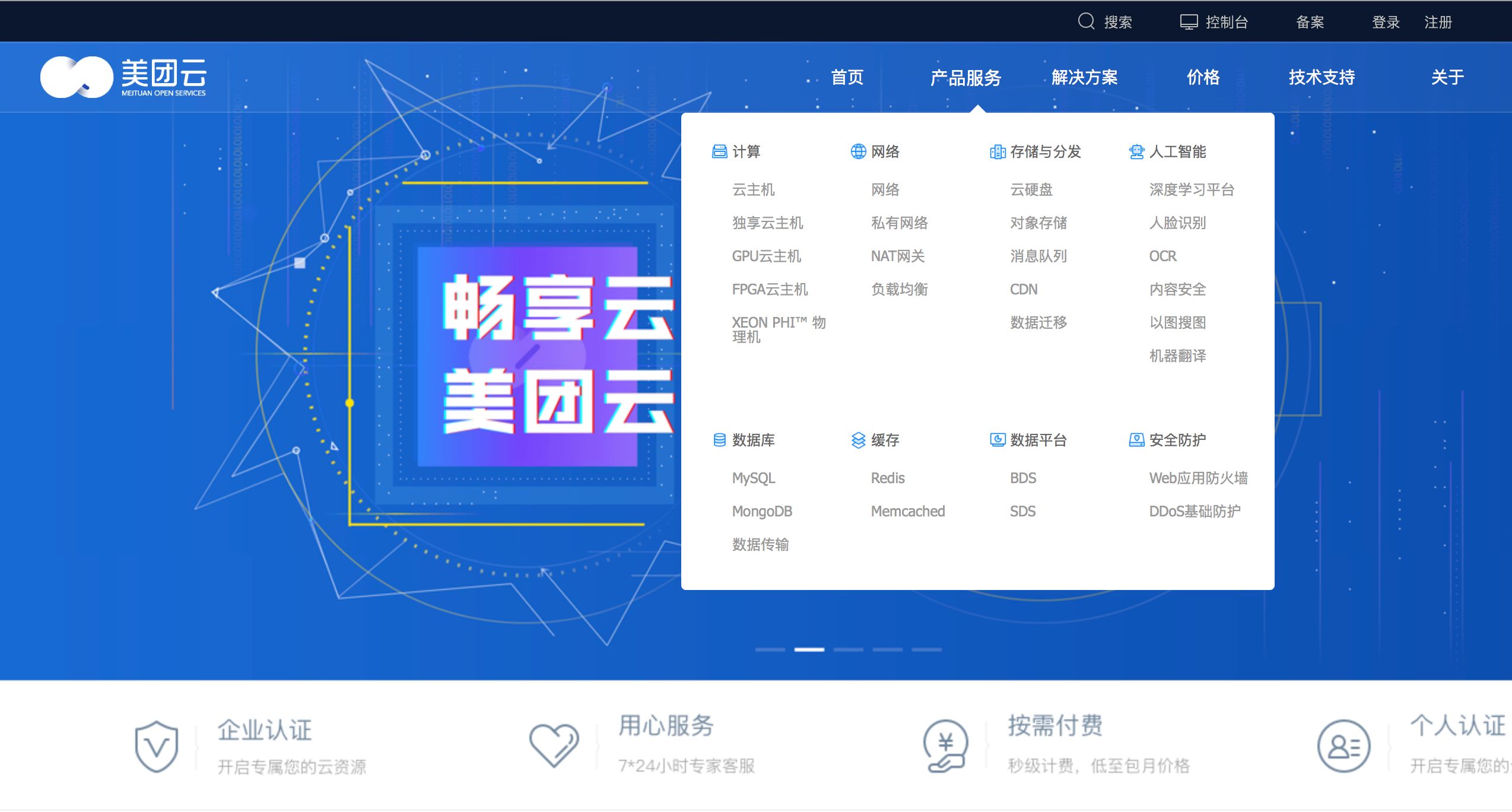Click the 计算 category icon

point(719,152)
